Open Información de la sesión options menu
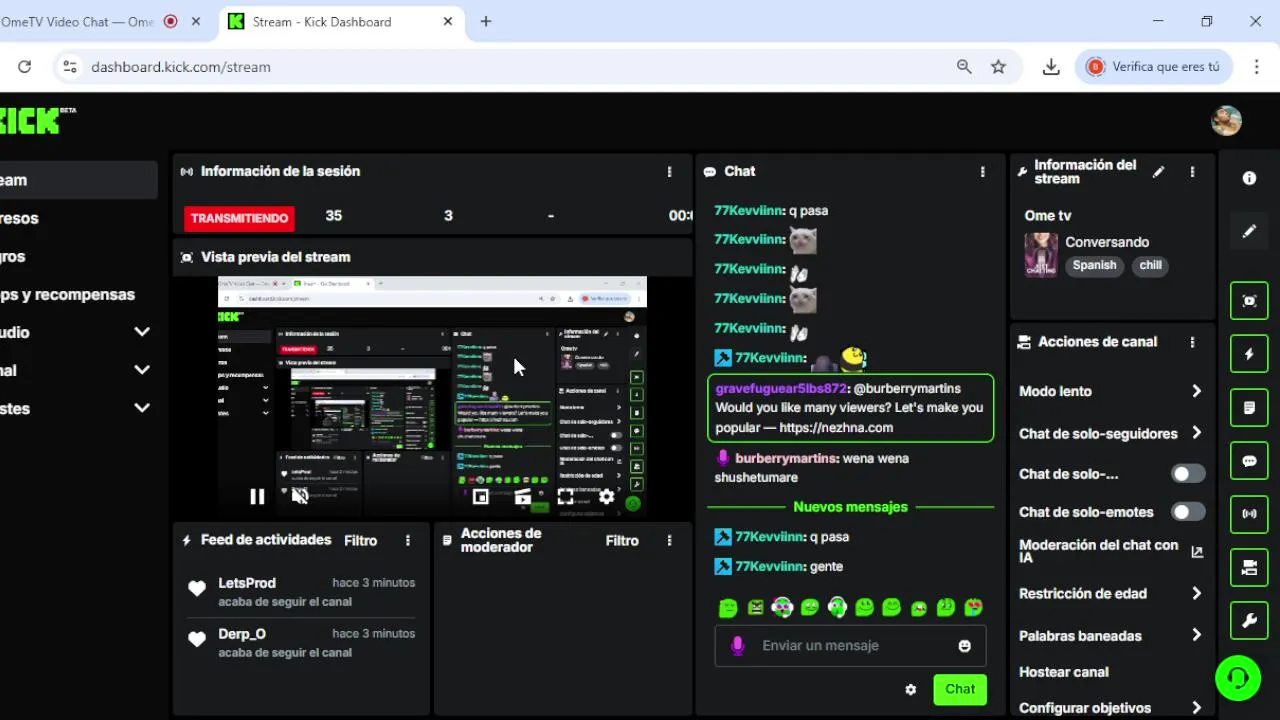 [x=669, y=172]
